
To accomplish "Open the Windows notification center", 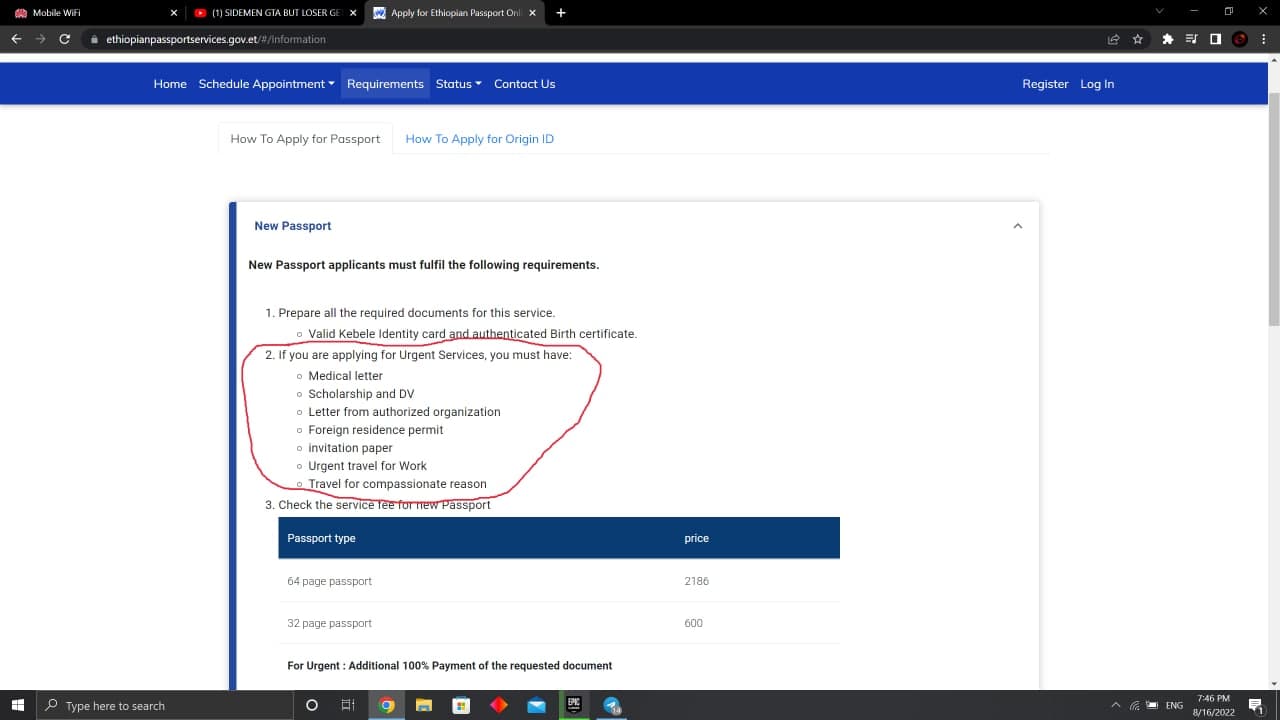I will (1256, 705).
